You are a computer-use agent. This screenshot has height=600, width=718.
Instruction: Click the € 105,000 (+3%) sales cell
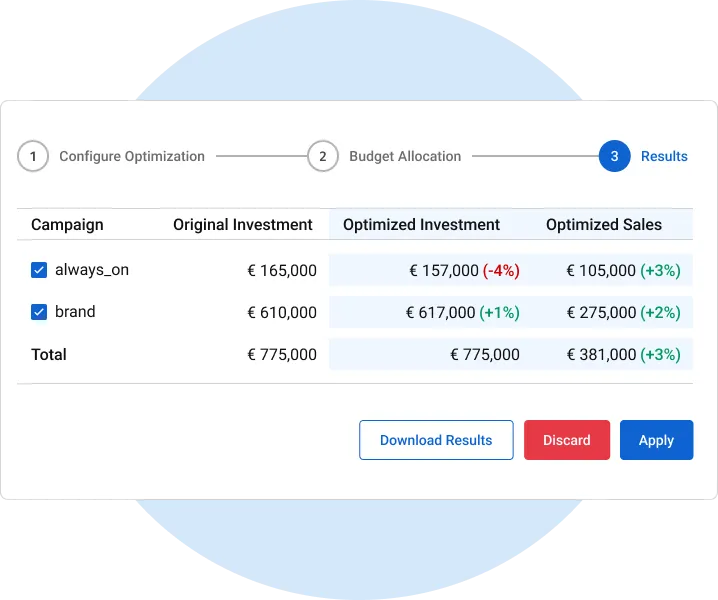click(x=624, y=271)
